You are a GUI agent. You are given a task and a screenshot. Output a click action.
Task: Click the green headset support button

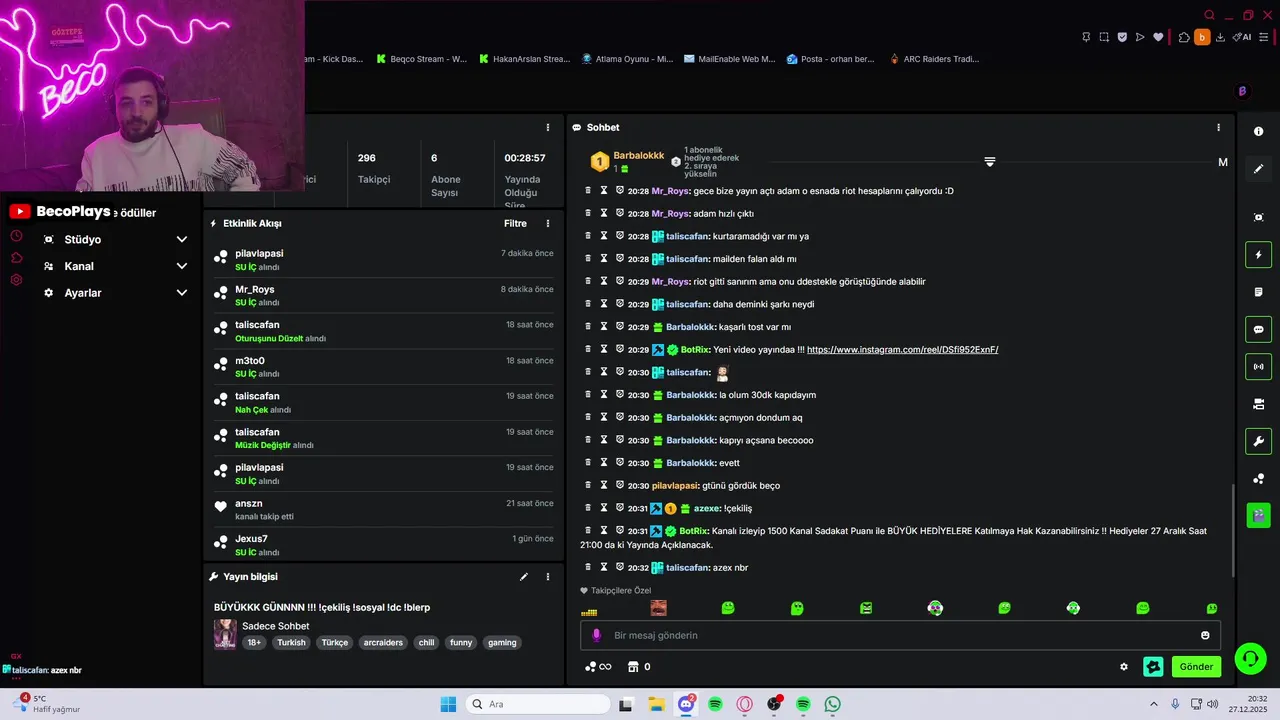[1250, 658]
